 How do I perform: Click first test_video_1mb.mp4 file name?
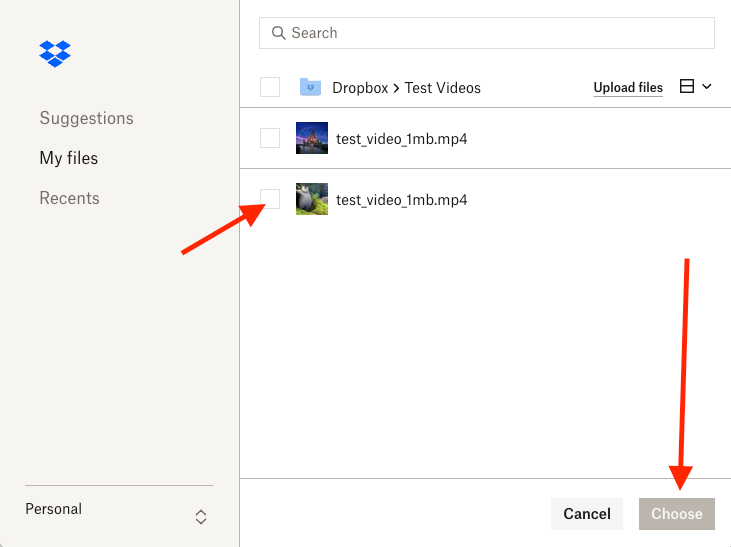[401, 139]
